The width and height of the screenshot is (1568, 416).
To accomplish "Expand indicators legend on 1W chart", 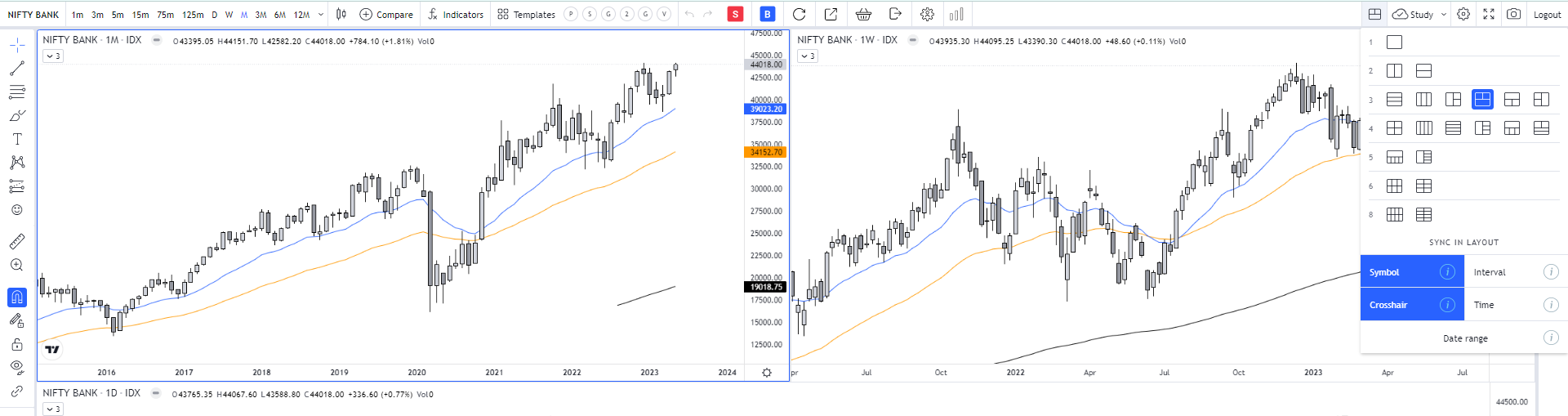I will pos(808,56).
